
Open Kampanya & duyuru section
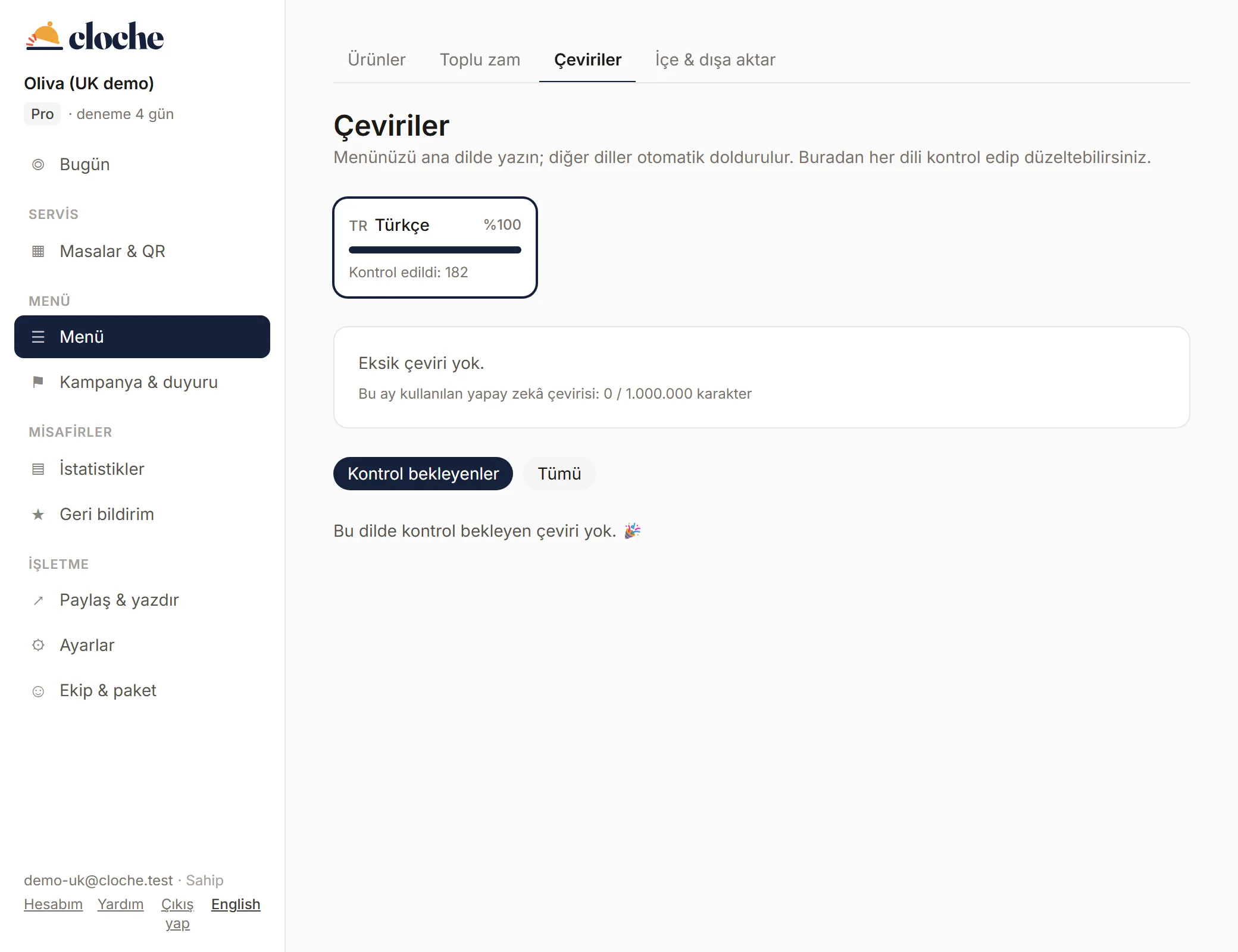[142, 382]
